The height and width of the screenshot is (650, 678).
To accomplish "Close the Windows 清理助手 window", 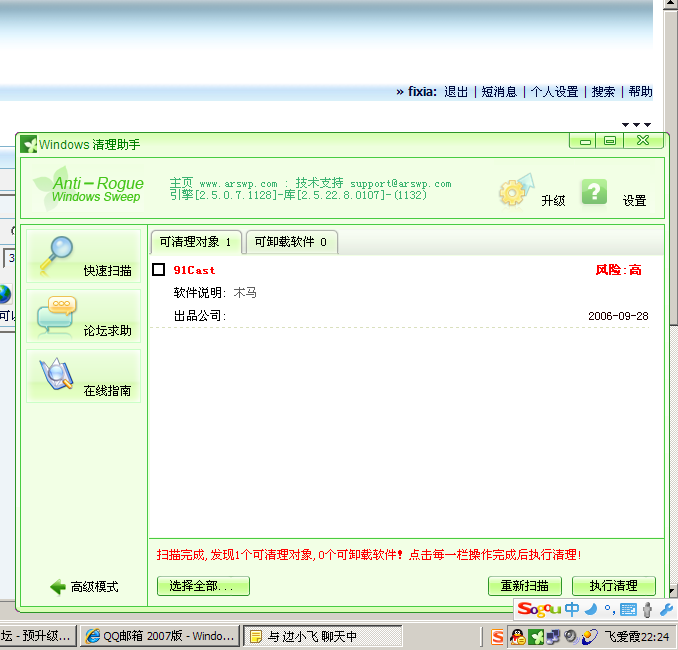I will [643, 141].
